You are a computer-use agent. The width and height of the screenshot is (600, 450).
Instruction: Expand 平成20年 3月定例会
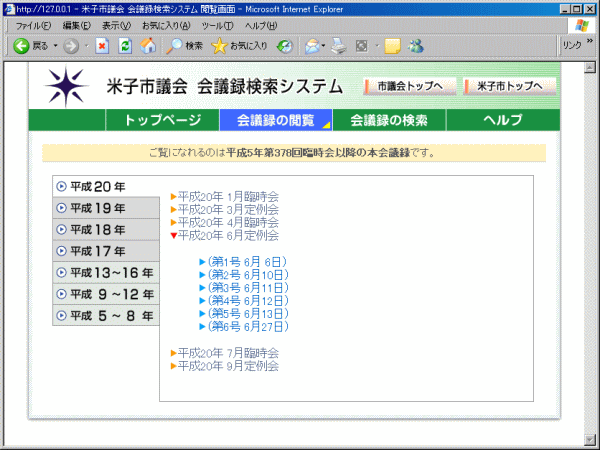tap(225, 210)
